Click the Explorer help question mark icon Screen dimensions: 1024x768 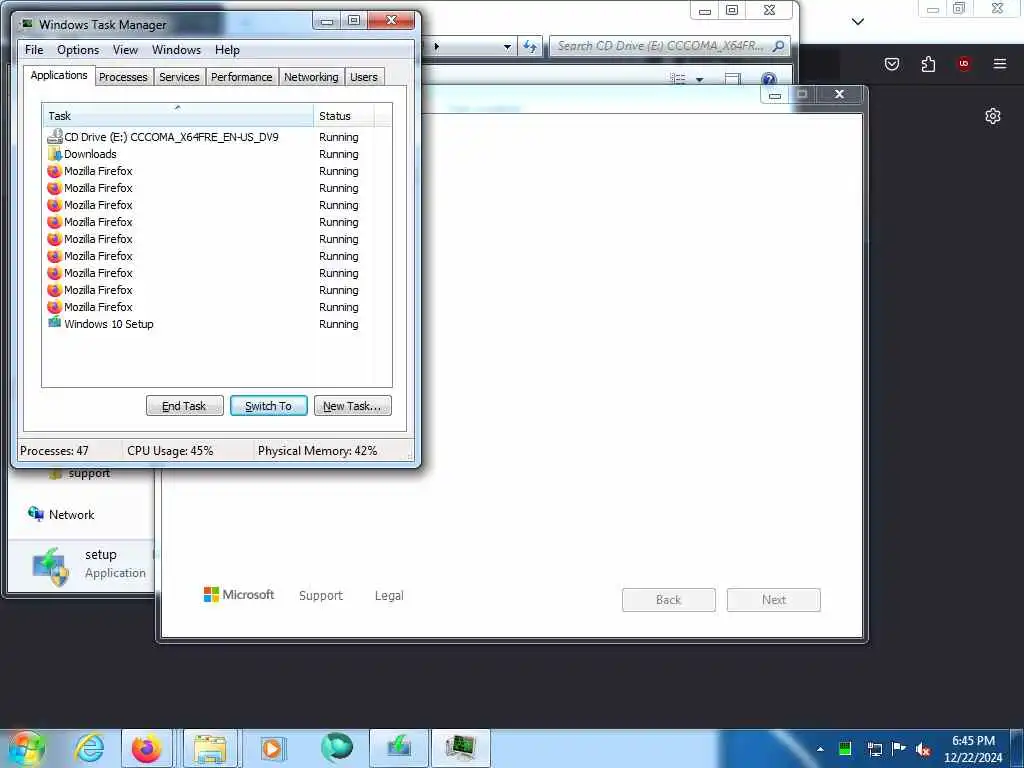pos(769,80)
